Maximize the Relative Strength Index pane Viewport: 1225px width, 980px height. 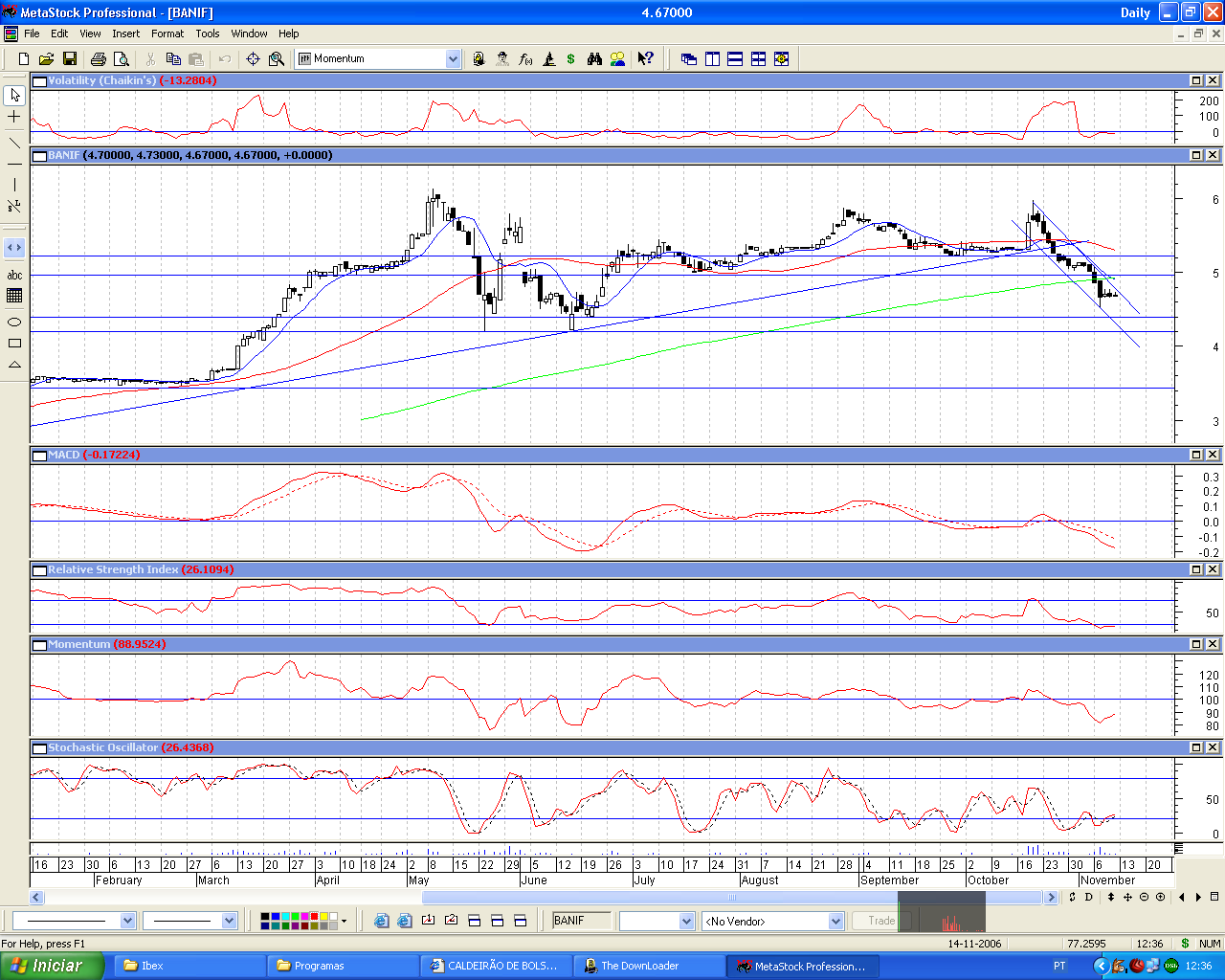coord(1196,569)
